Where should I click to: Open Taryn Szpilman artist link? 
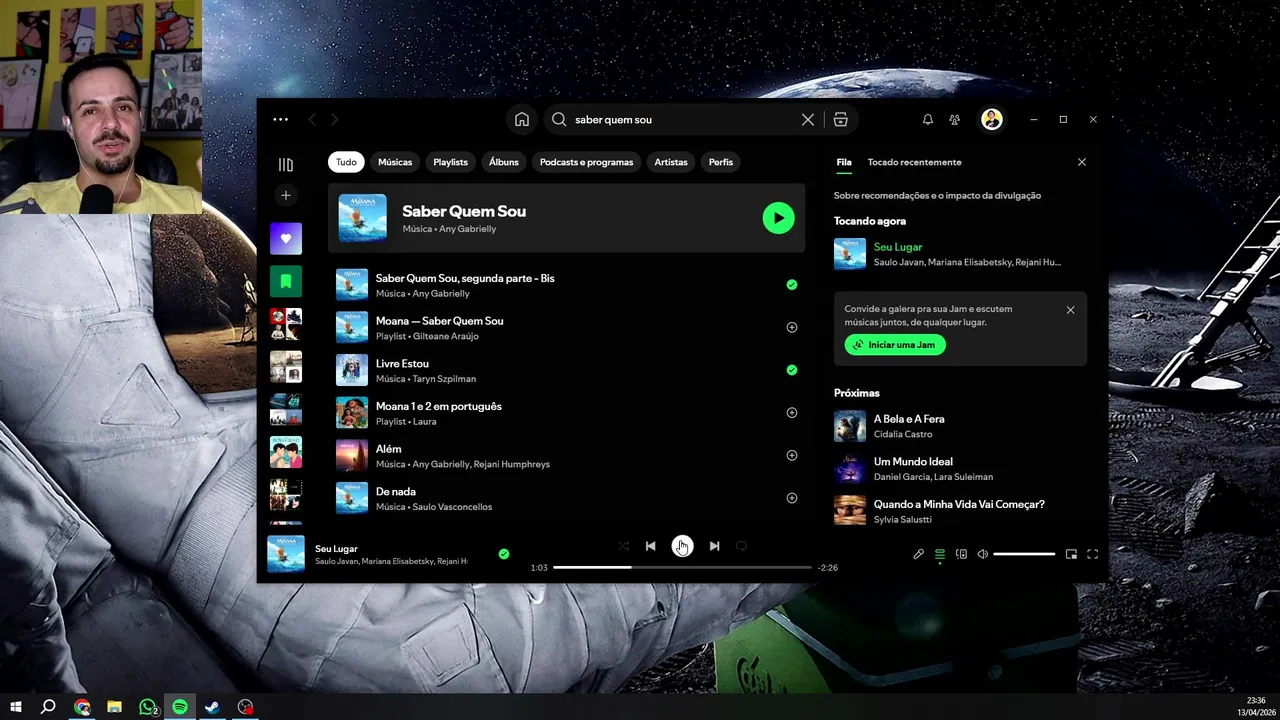click(444, 379)
